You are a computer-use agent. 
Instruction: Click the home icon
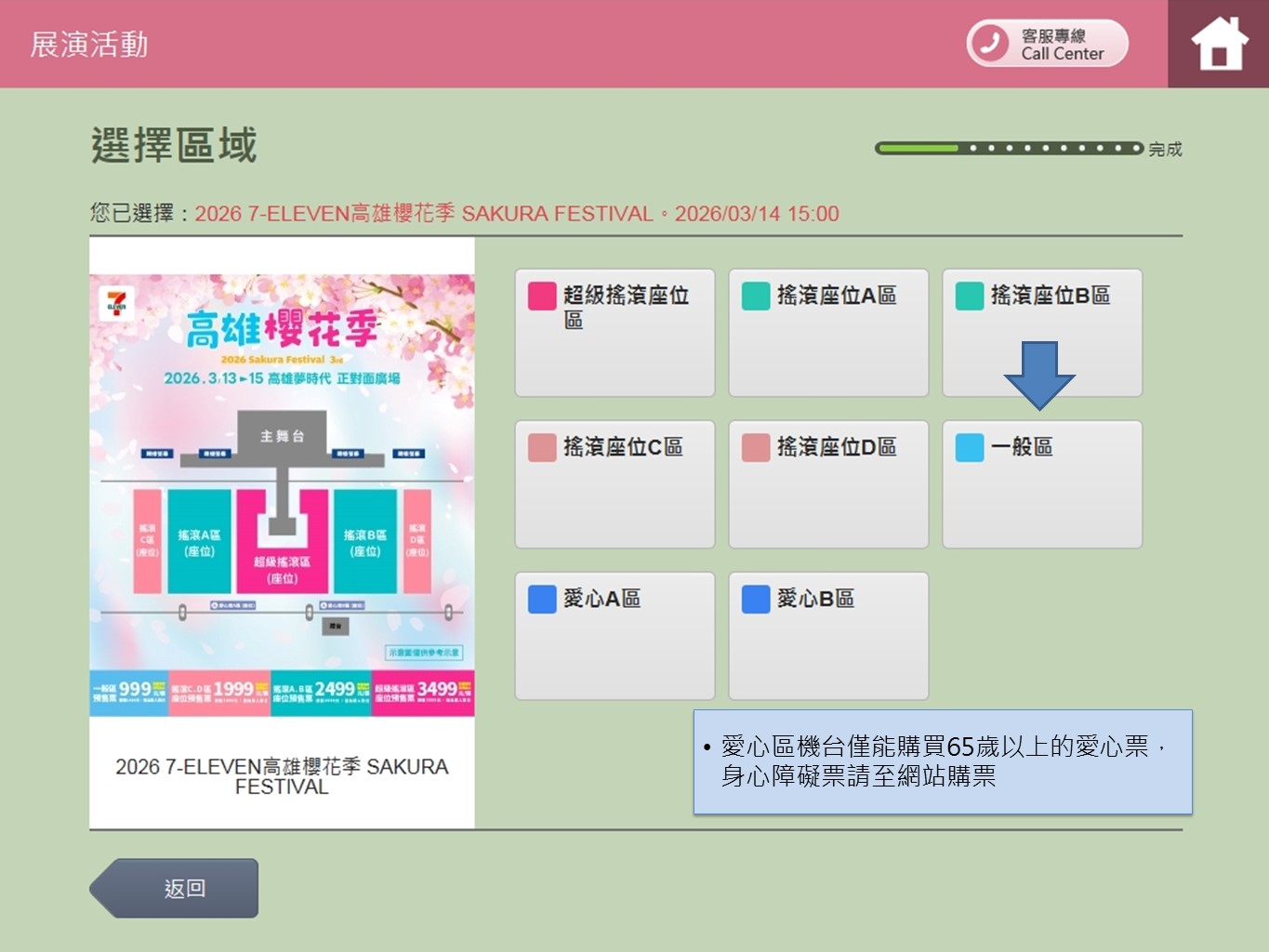tap(1219, 44)
